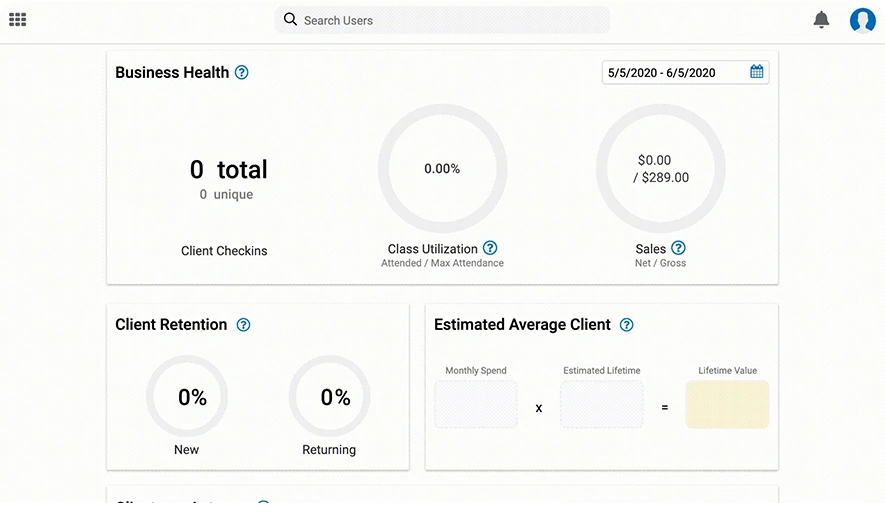Click the Estimated Lifetime value box
The width and height of the screenshot is (885, 518).
click(602, 404)
